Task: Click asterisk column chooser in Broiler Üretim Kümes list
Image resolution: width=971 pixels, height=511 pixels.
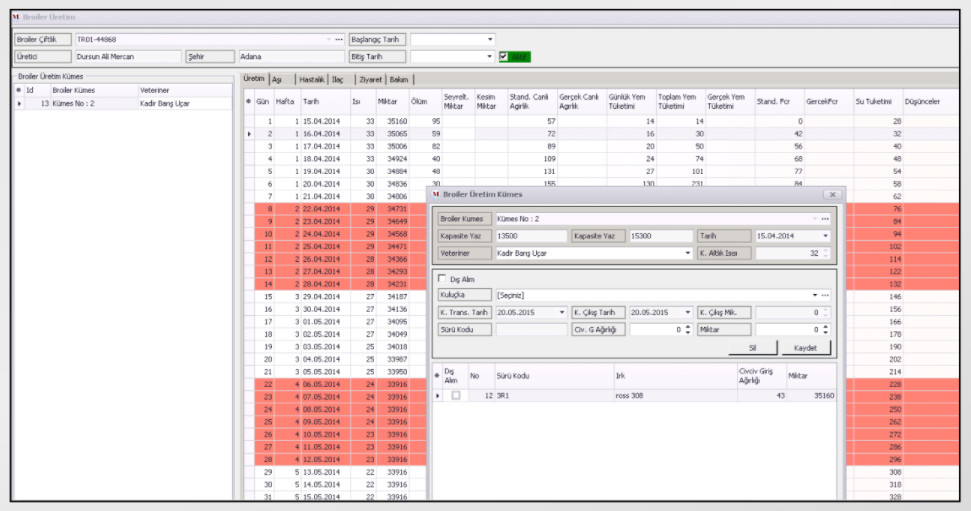Action: click(x=19, y=90)
